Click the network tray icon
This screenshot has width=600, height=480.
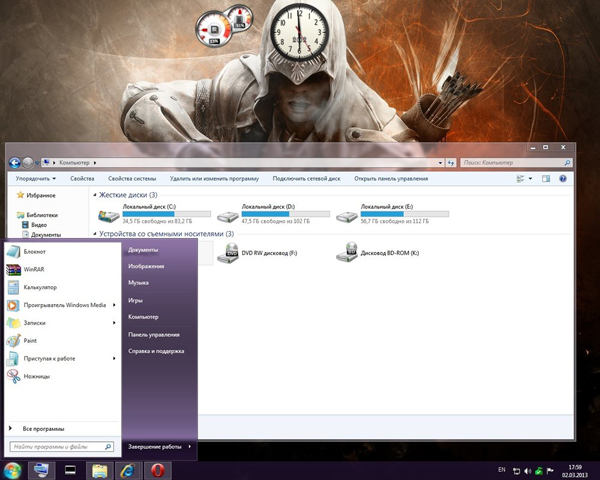[x=516, y=471]
